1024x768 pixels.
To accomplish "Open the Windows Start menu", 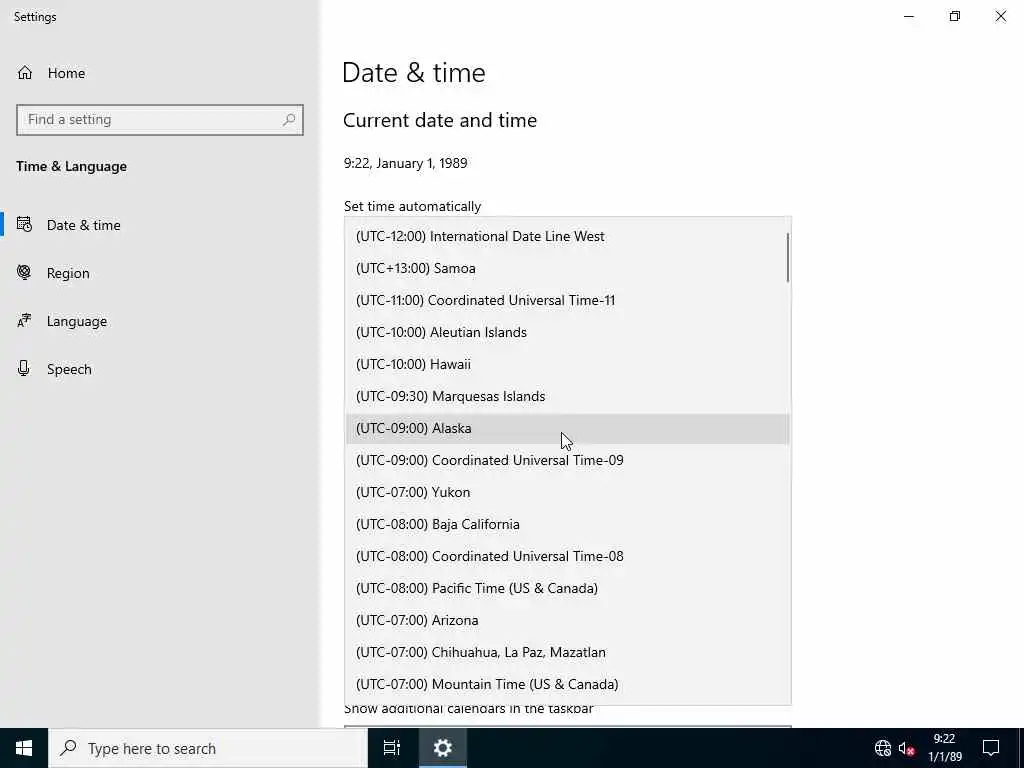I will (24, 748).
